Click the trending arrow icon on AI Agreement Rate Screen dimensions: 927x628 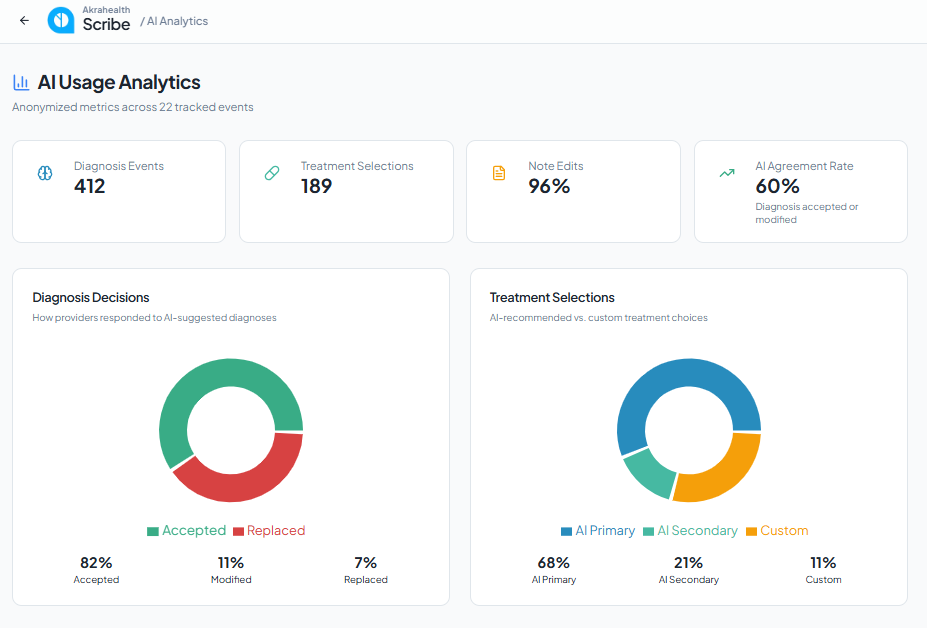[x=727, y=173]
